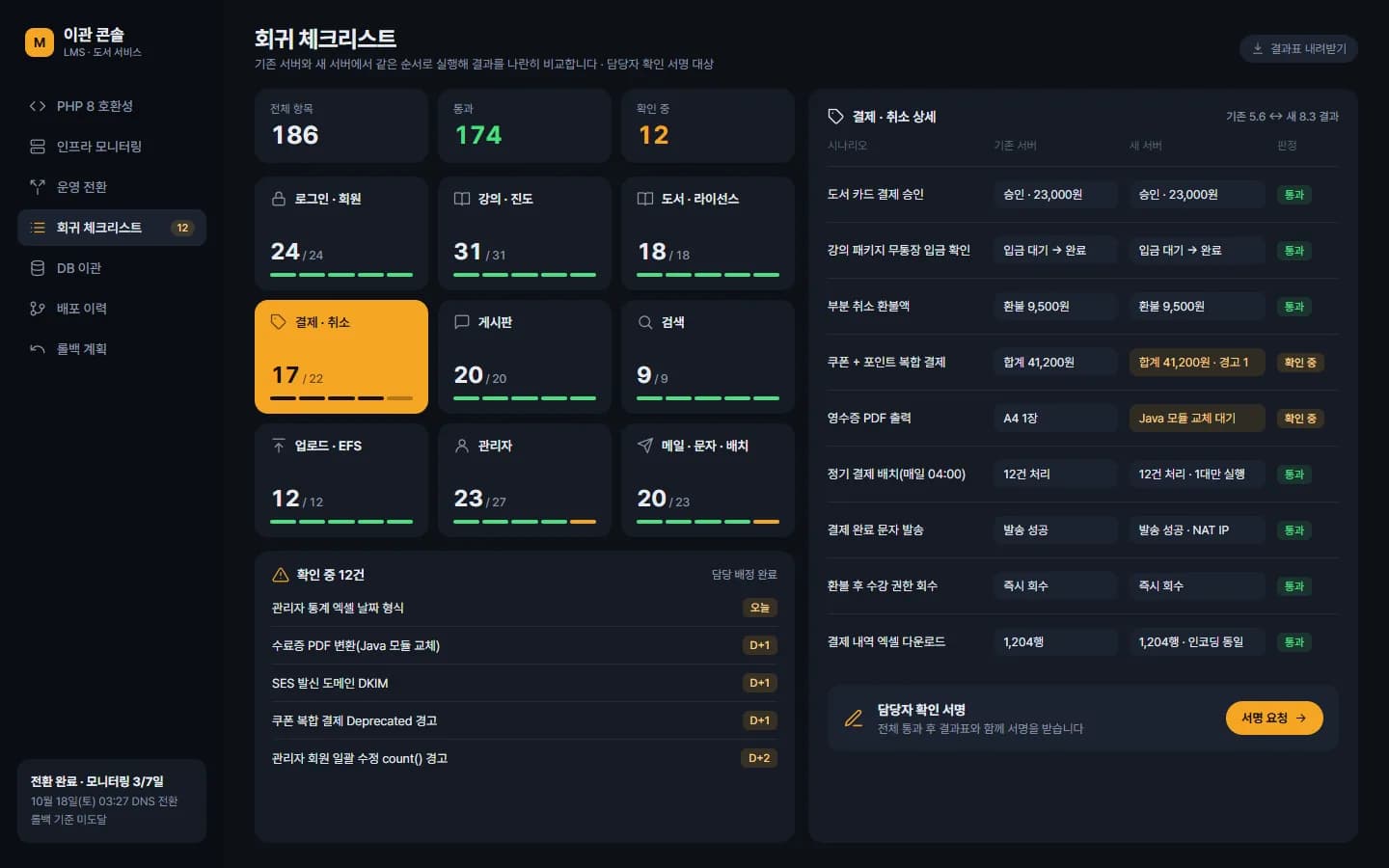The width and height of the screenshot is (1389, 868).
Task: Click the pen icon beside 담당자 확인 서명
Action: 854,719
